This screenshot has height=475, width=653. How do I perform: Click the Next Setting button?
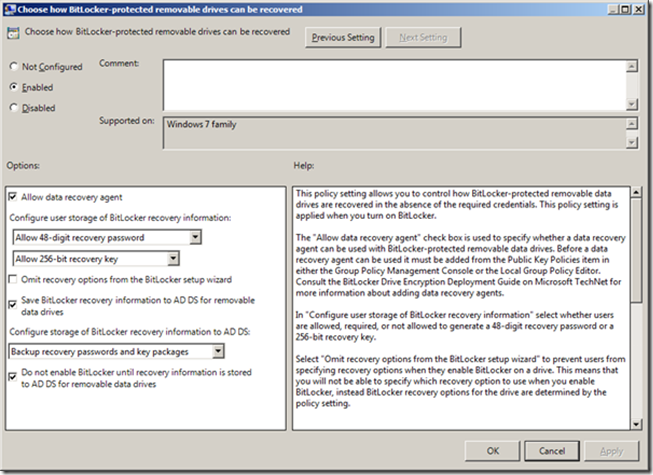(x=422, y=38)
